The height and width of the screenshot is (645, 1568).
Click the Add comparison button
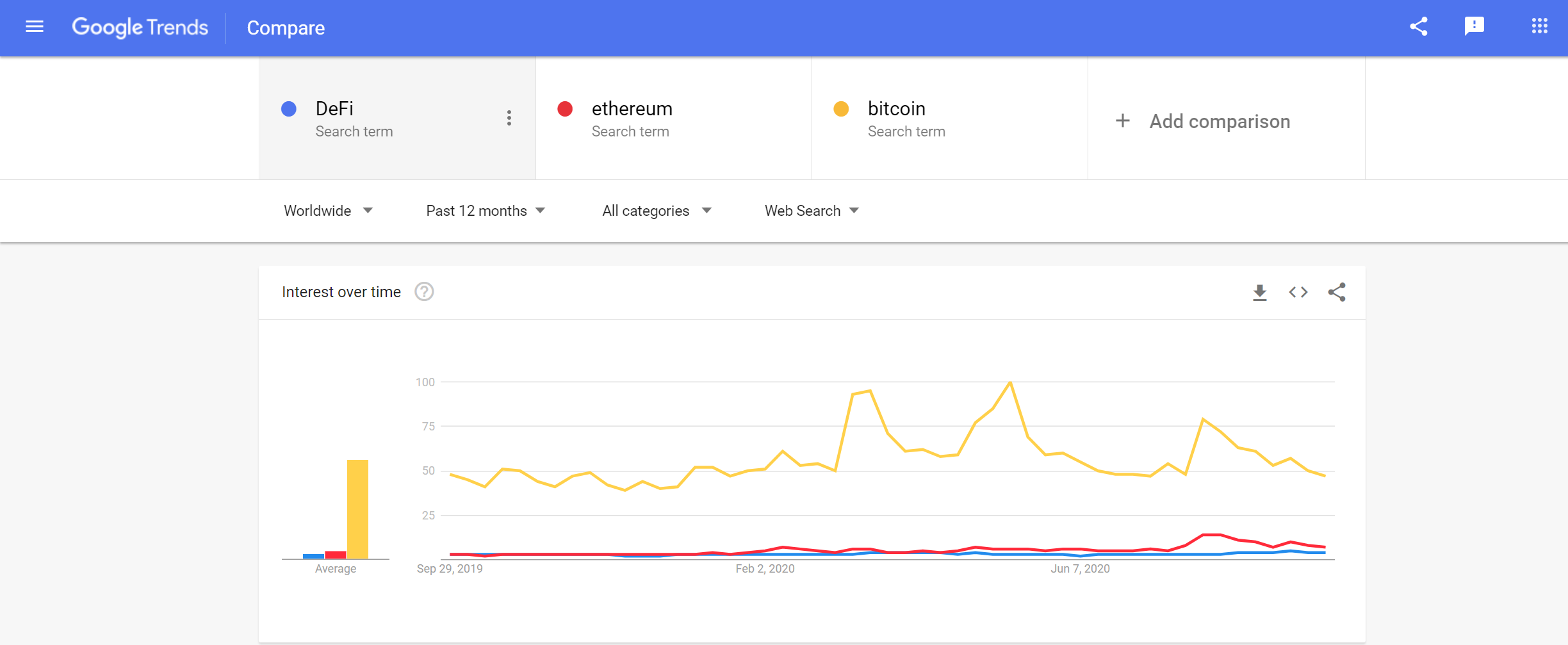click(1204, 121)
